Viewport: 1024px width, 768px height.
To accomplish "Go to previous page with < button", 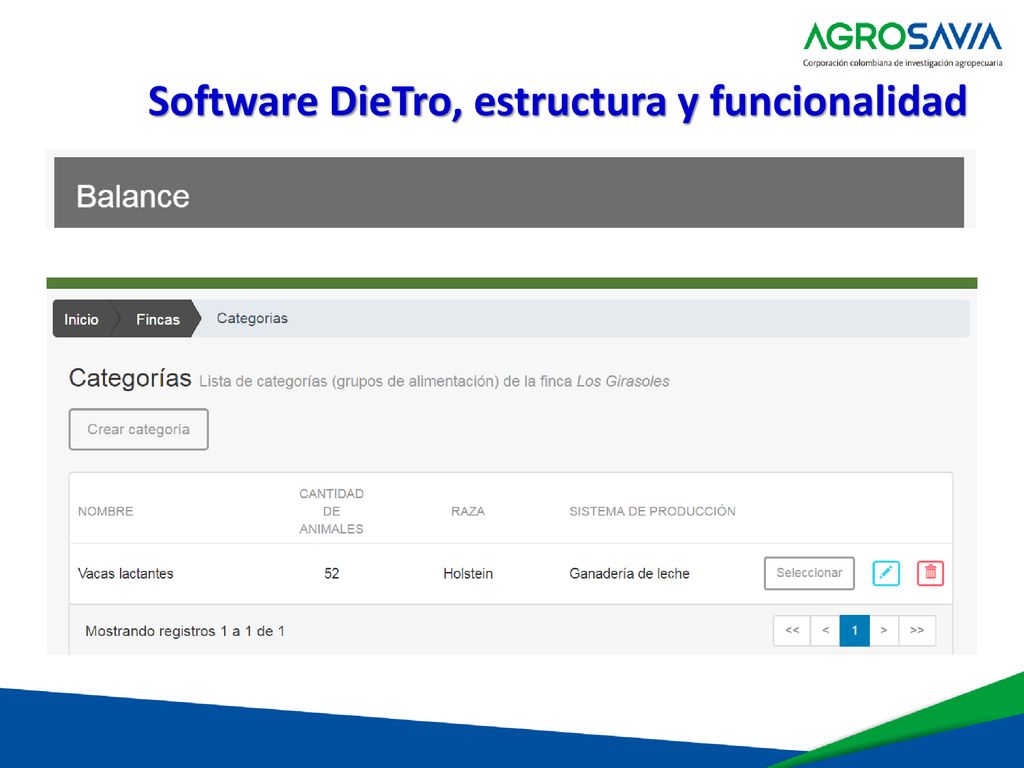I will (x=825, y=630).
